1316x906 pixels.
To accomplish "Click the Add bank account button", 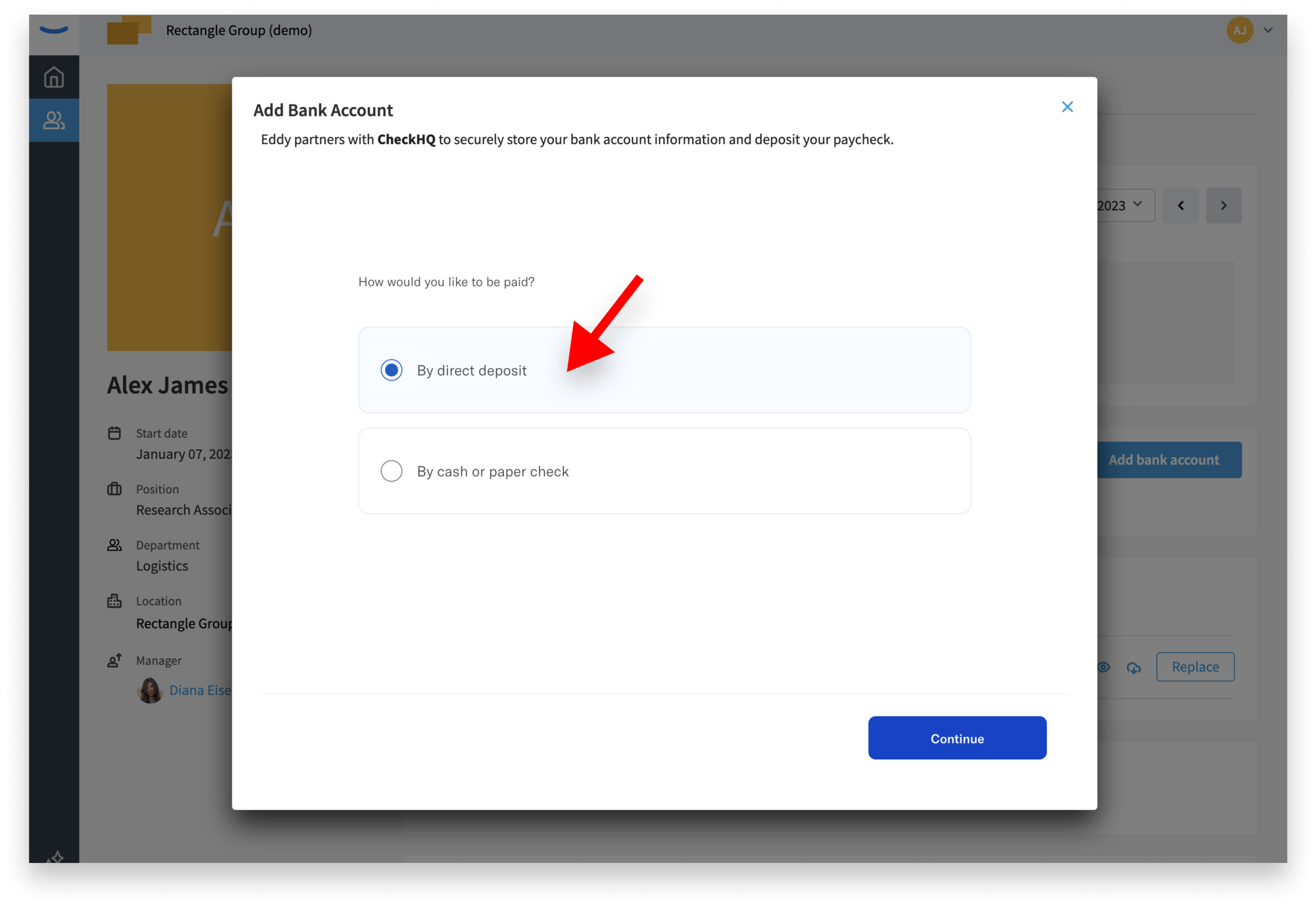I will 1169,460.
